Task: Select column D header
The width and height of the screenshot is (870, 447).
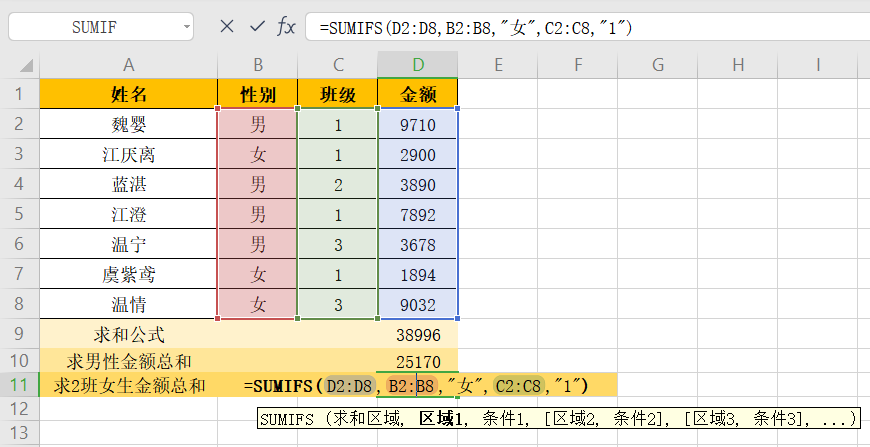Action: (x=418, y=65)
